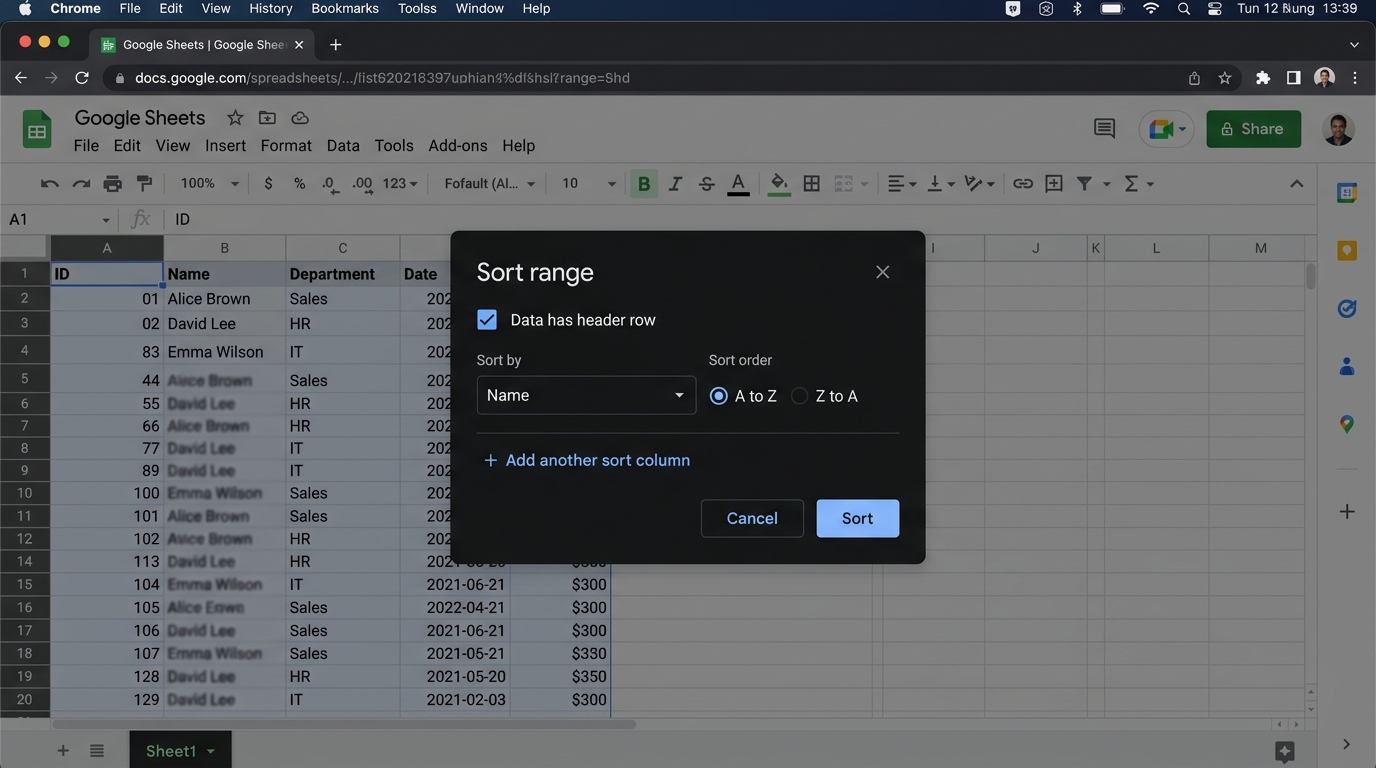Open Google Maps in the side panel

click(1347, 425)
